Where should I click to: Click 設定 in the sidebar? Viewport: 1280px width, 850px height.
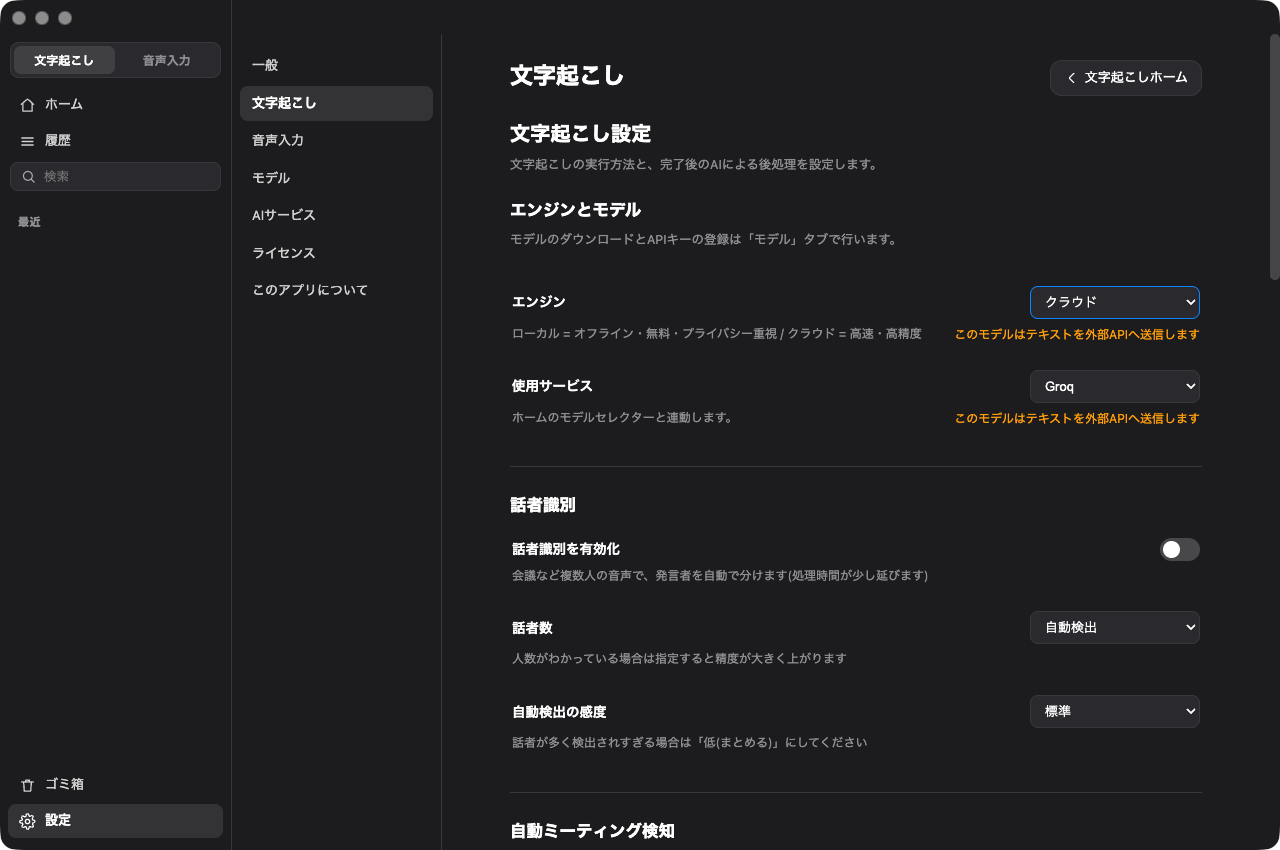point(115,821)
